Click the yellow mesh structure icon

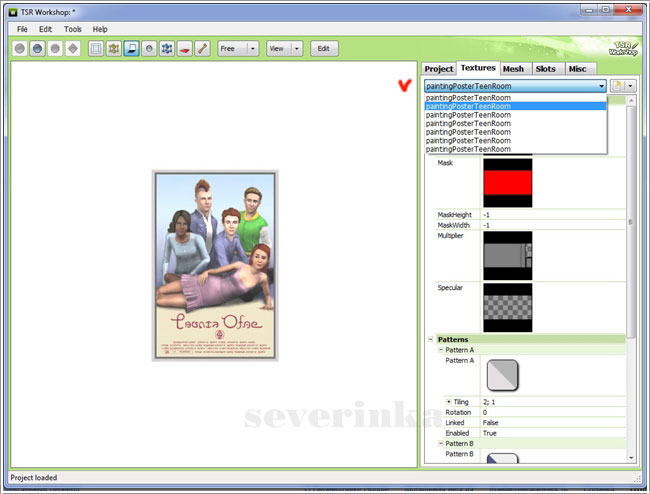click(114, 48)
